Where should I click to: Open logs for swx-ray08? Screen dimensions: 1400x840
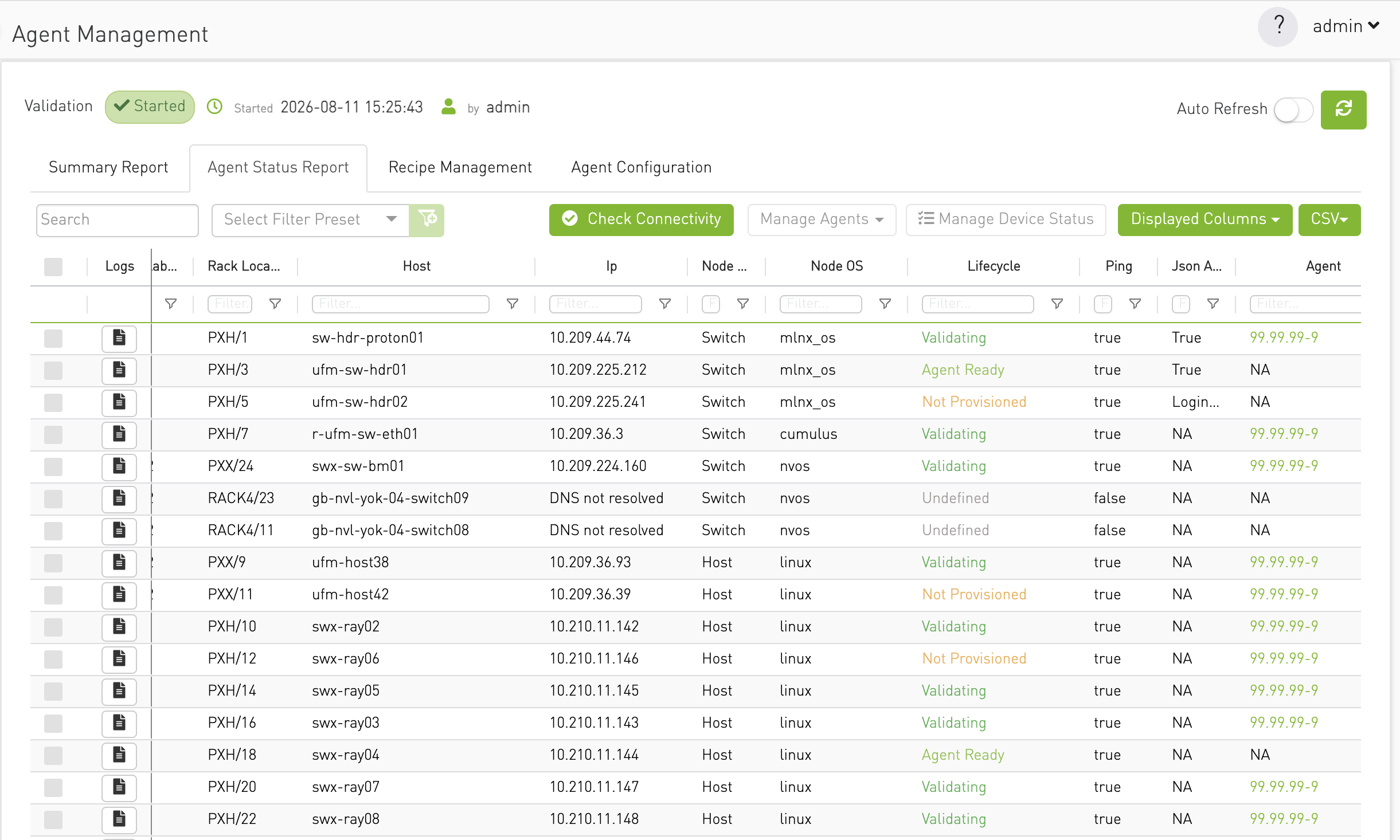(x=119, y=819)
